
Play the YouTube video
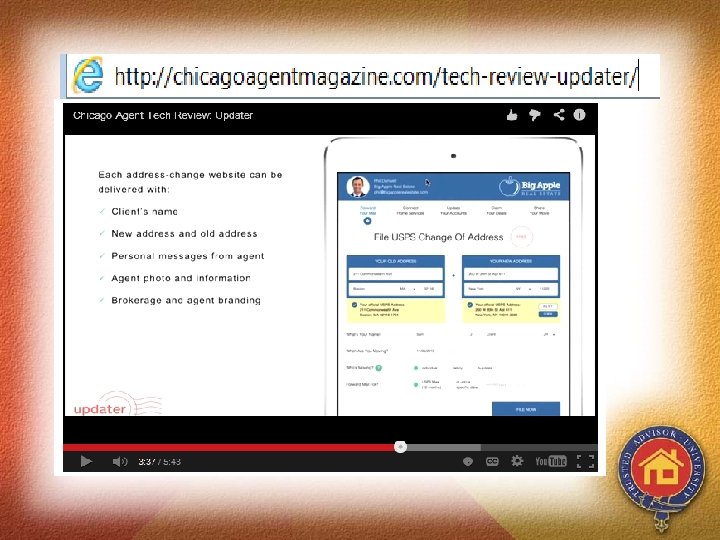pos(86,461)
